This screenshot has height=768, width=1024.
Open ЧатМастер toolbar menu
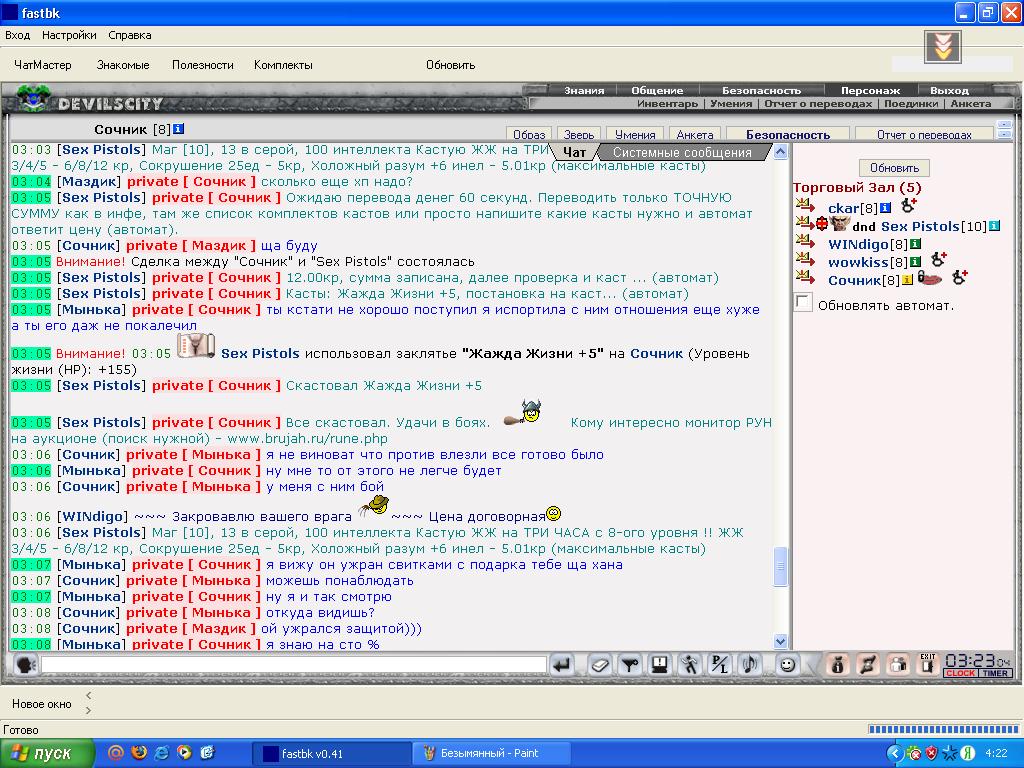(x=42, y=65)
